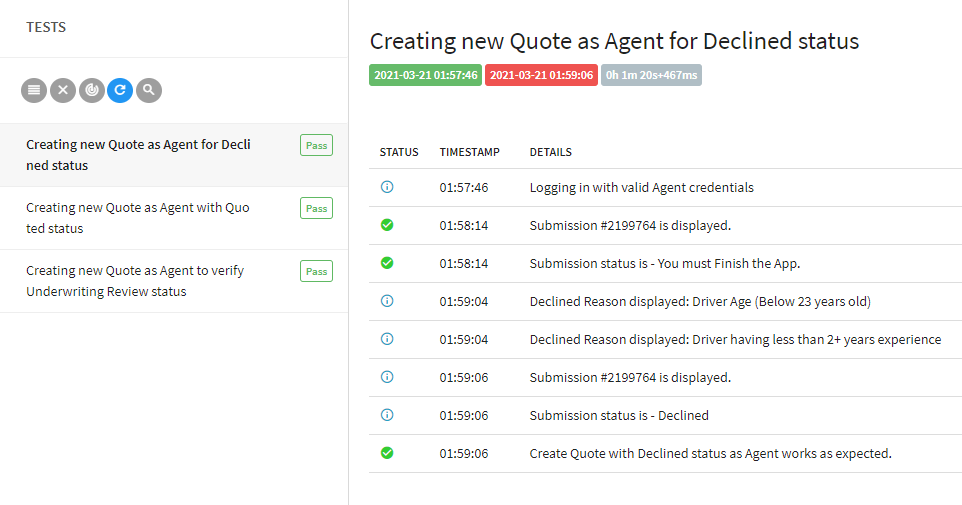
Task: Select test 'Creating new Quote as Agent with Quoted status'
Action: coord(174,218)
